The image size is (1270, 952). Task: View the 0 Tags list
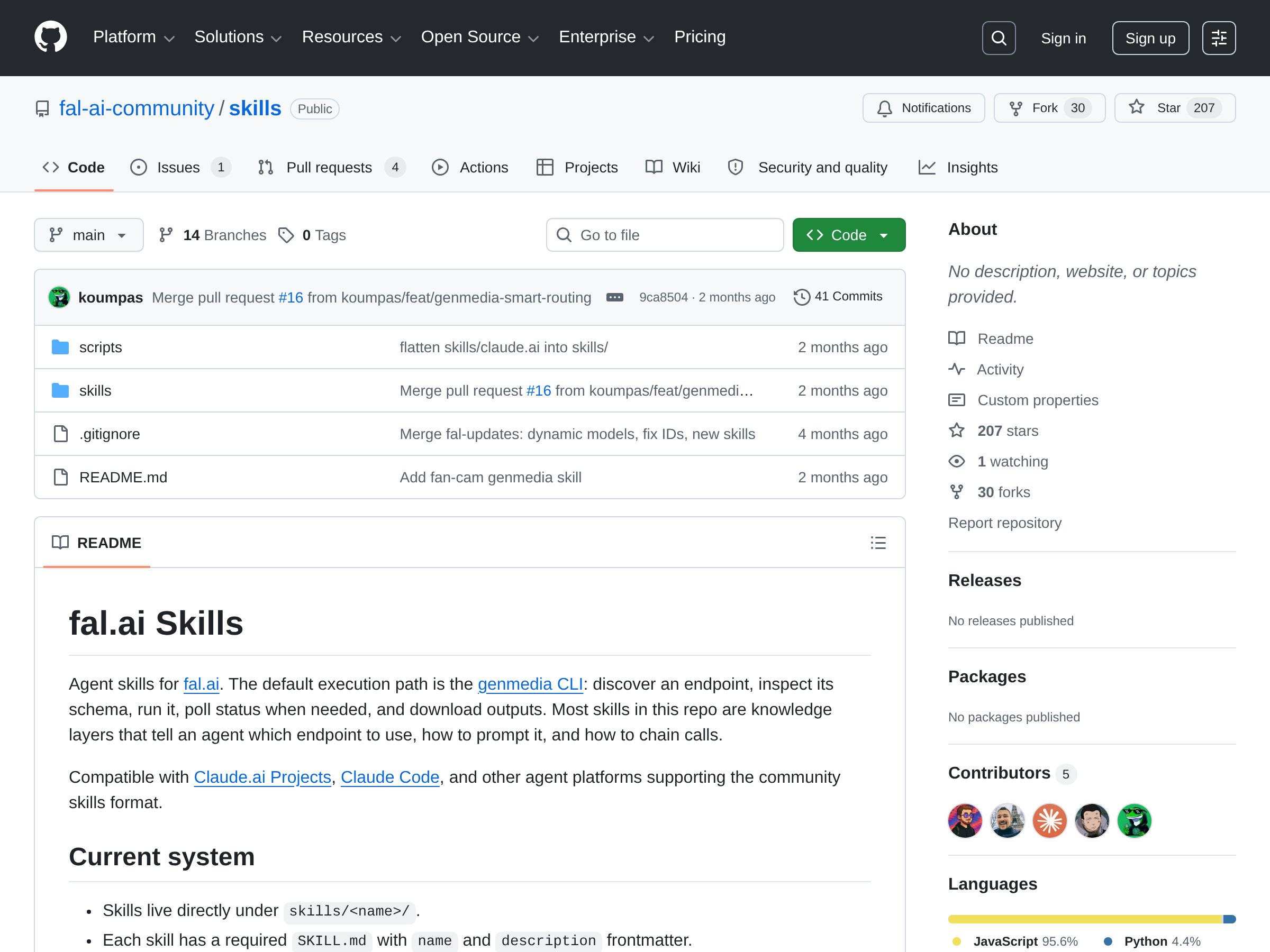tap(312, 235)
